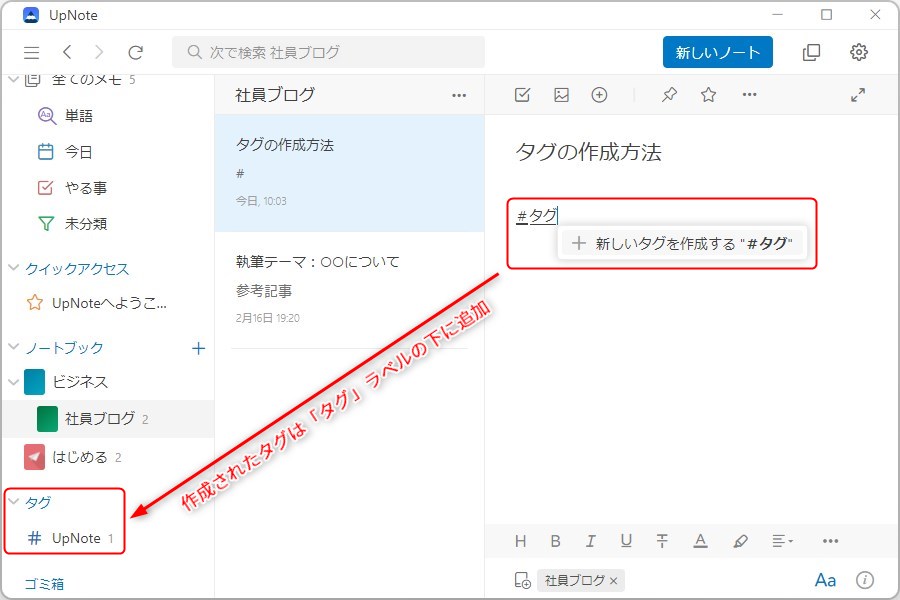The height and width of the screenshot is (600, 900).
Task: Collapse the 全てのメモ section chevron
Action: click(x=14, y=80)
